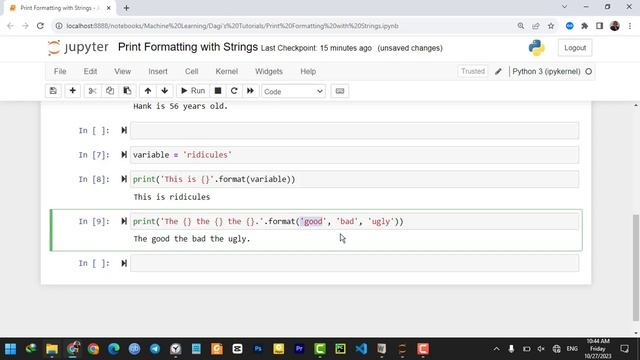This screenshot has width=640, height=360.
Task: Click the notebook vertical scrollbar
Action: coord(636,267)
